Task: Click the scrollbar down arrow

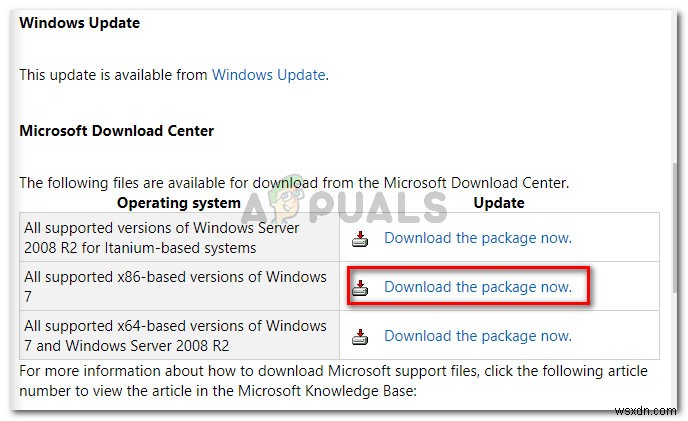Action: (676, 401)
